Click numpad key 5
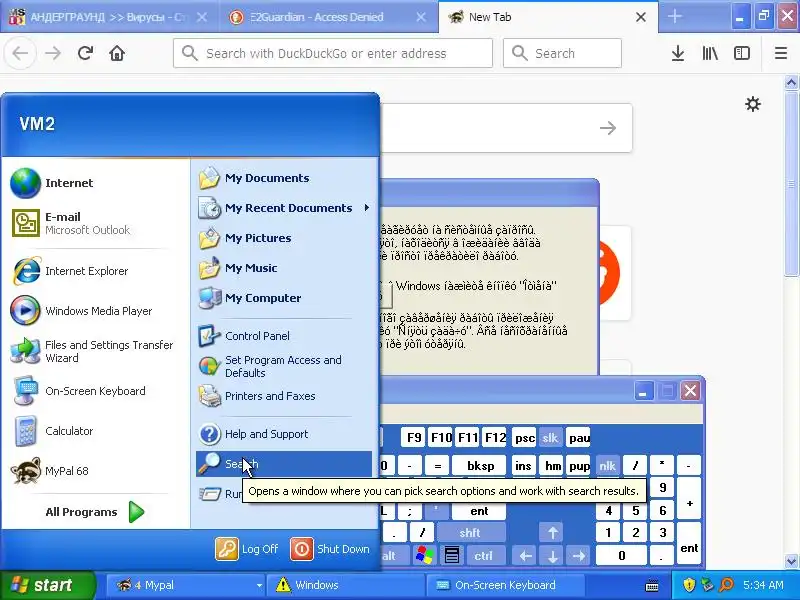The width and height of the screenshot is (800, 600). [635, 510]
